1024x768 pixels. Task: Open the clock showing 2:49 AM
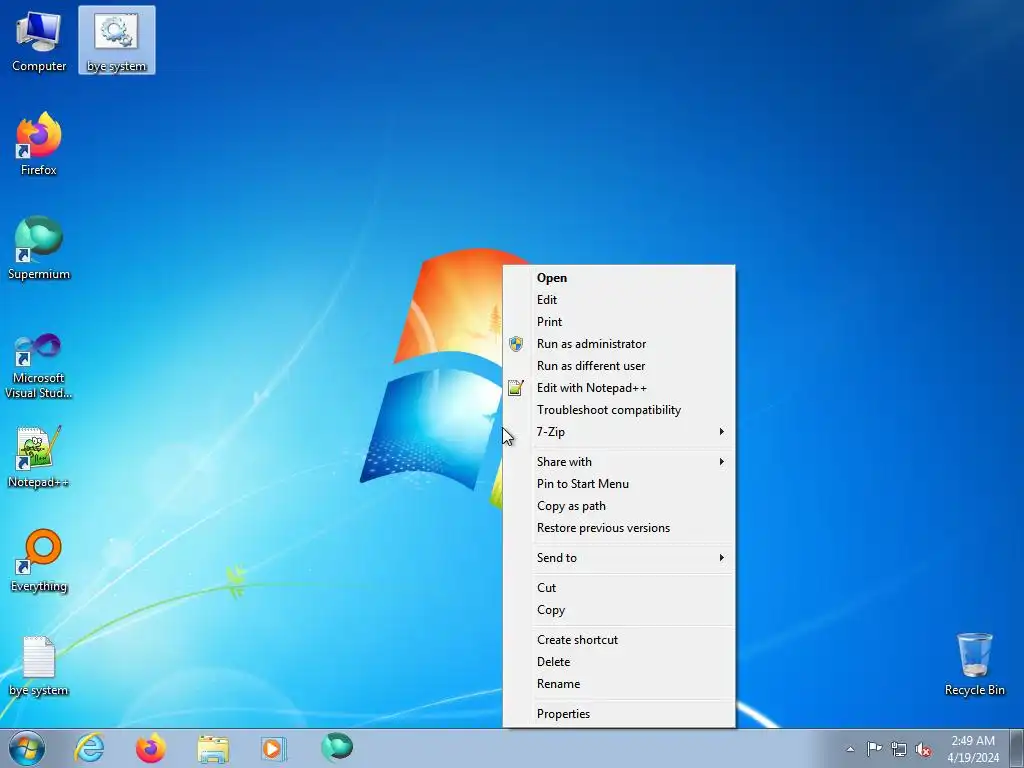973,748
